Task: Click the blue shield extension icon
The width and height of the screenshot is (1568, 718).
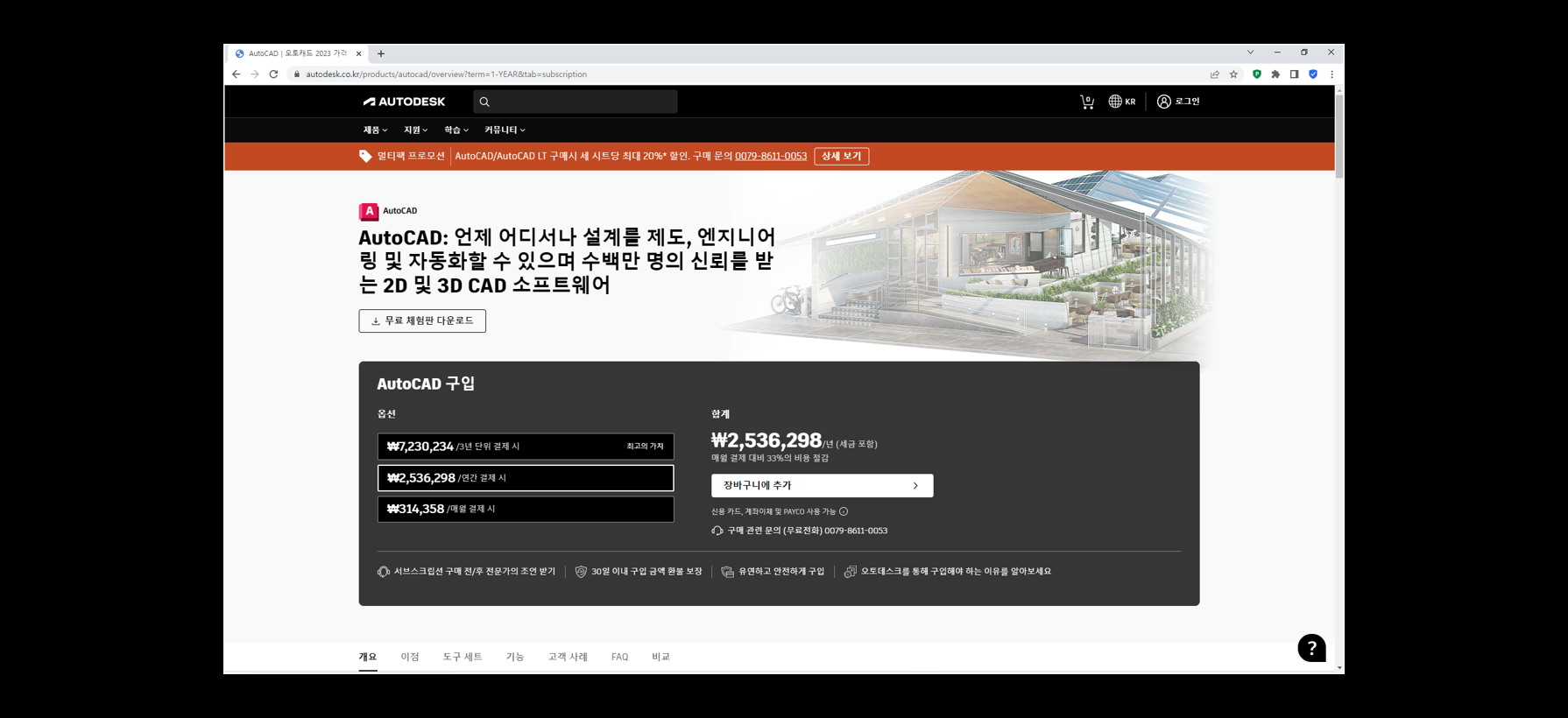Action: (x=1313, y=74)
